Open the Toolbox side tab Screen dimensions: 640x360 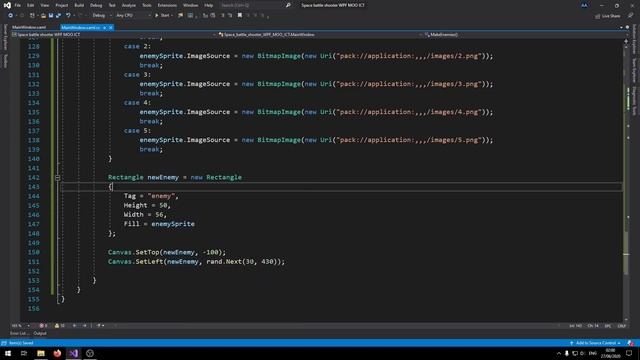coord(5,61)
